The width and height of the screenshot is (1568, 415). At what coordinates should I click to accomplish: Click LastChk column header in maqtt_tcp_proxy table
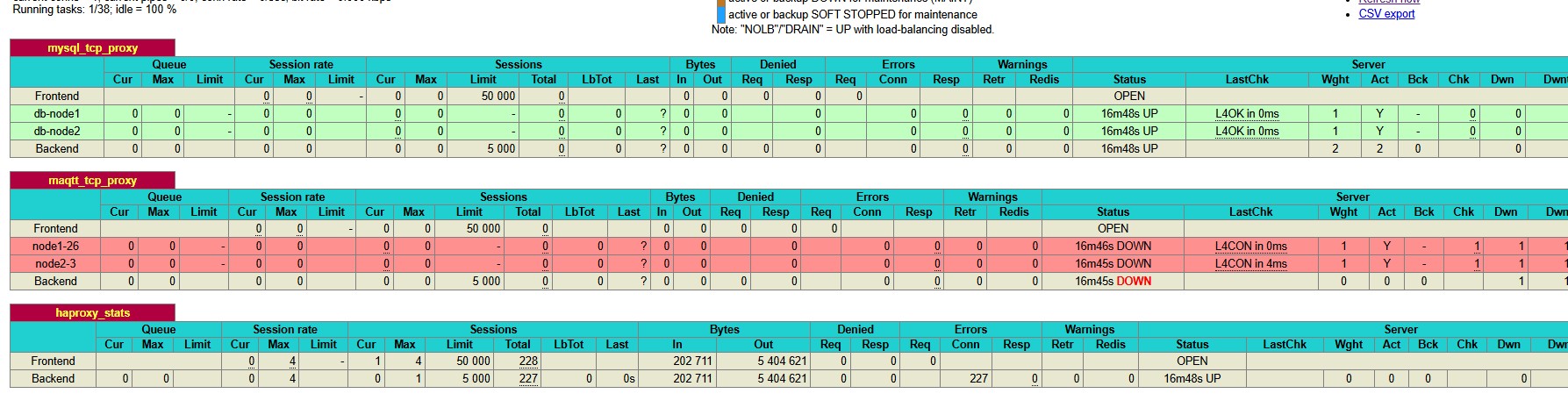click(x=1250, y=212)
